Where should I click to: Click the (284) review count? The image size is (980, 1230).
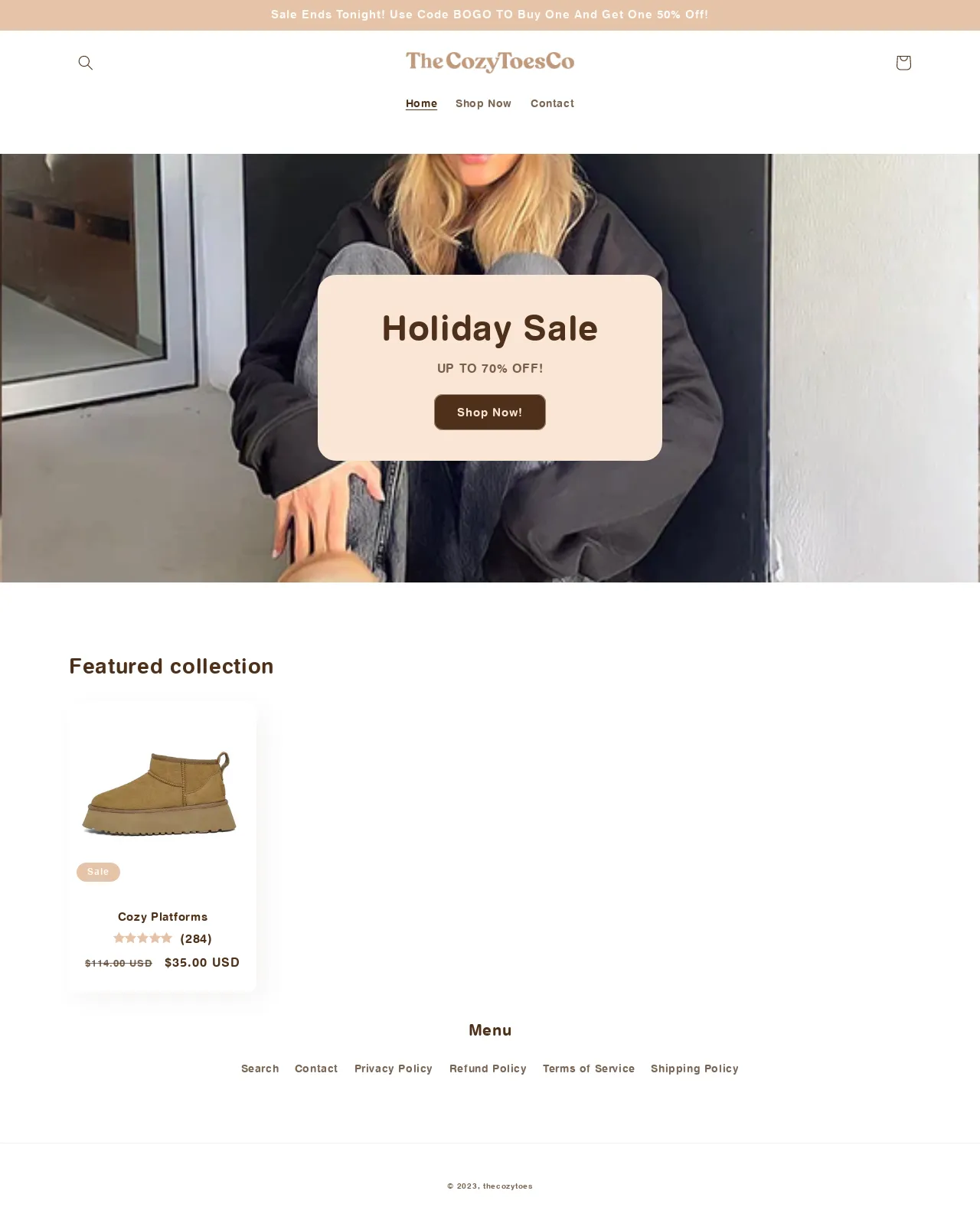click(x=196, y=939)
